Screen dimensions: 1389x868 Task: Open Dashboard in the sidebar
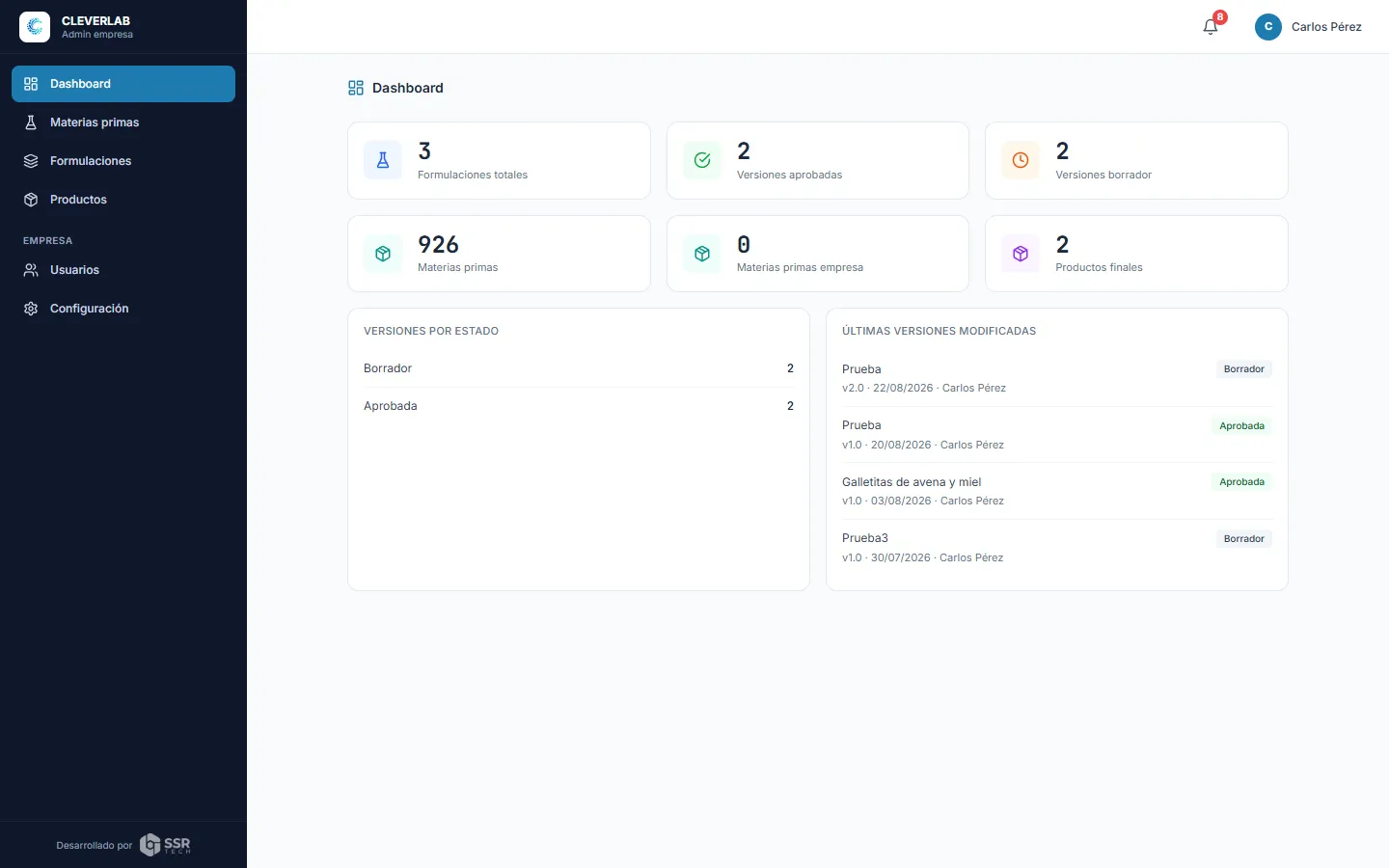tap(123, 84)
